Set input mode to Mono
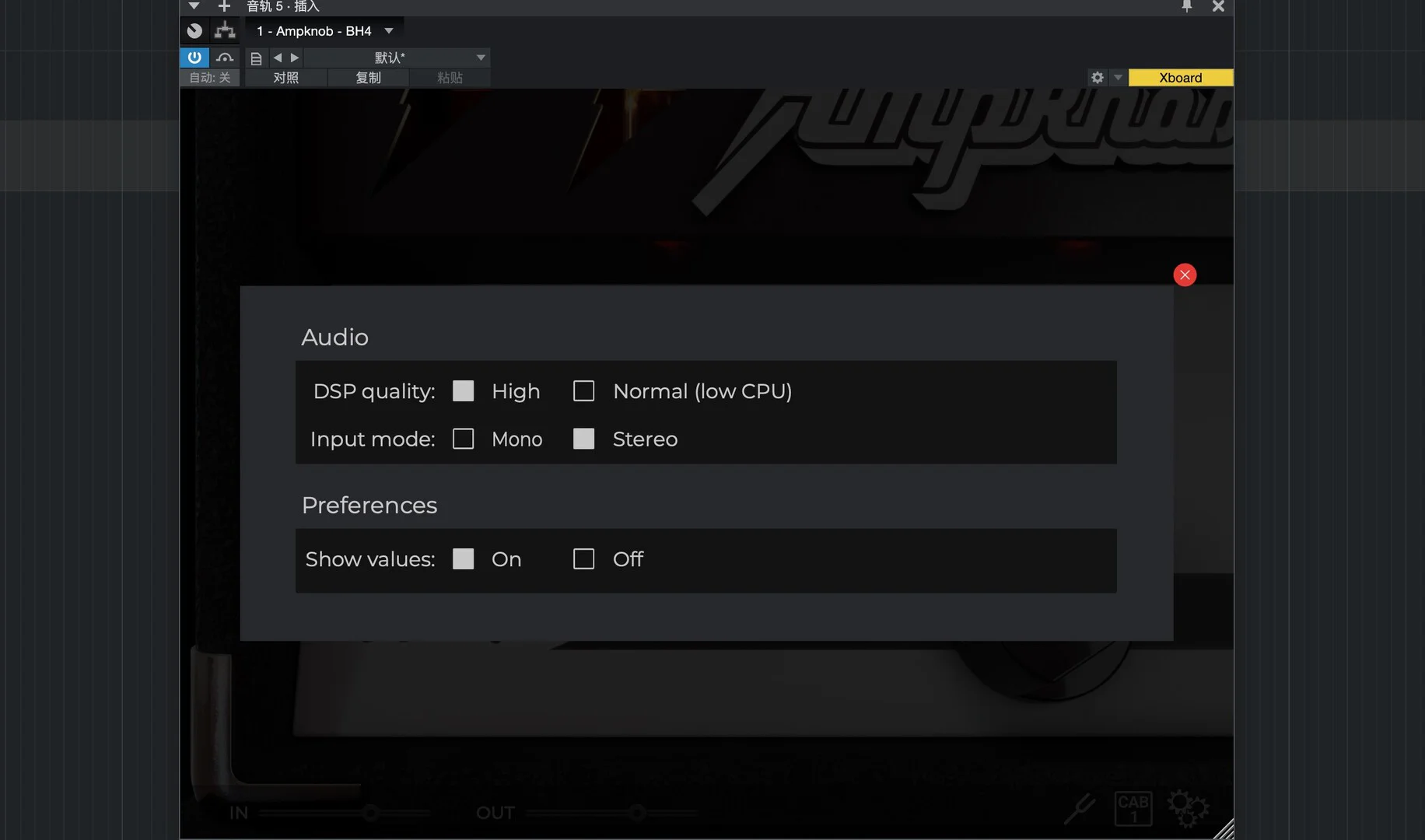The height and width of the screenshot is (840, 1425). [463, 439]
